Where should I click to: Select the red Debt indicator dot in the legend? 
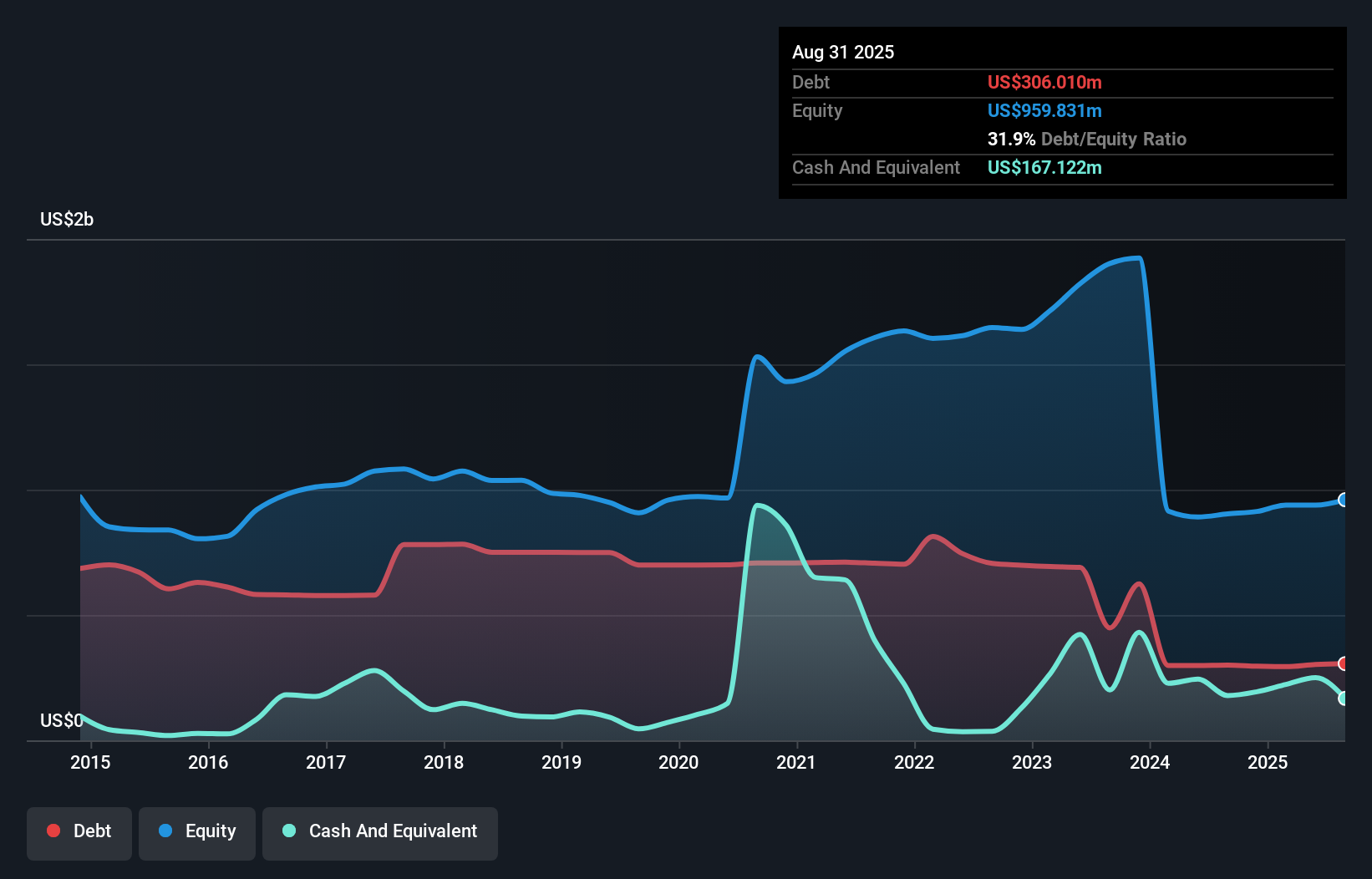point(52,831)
